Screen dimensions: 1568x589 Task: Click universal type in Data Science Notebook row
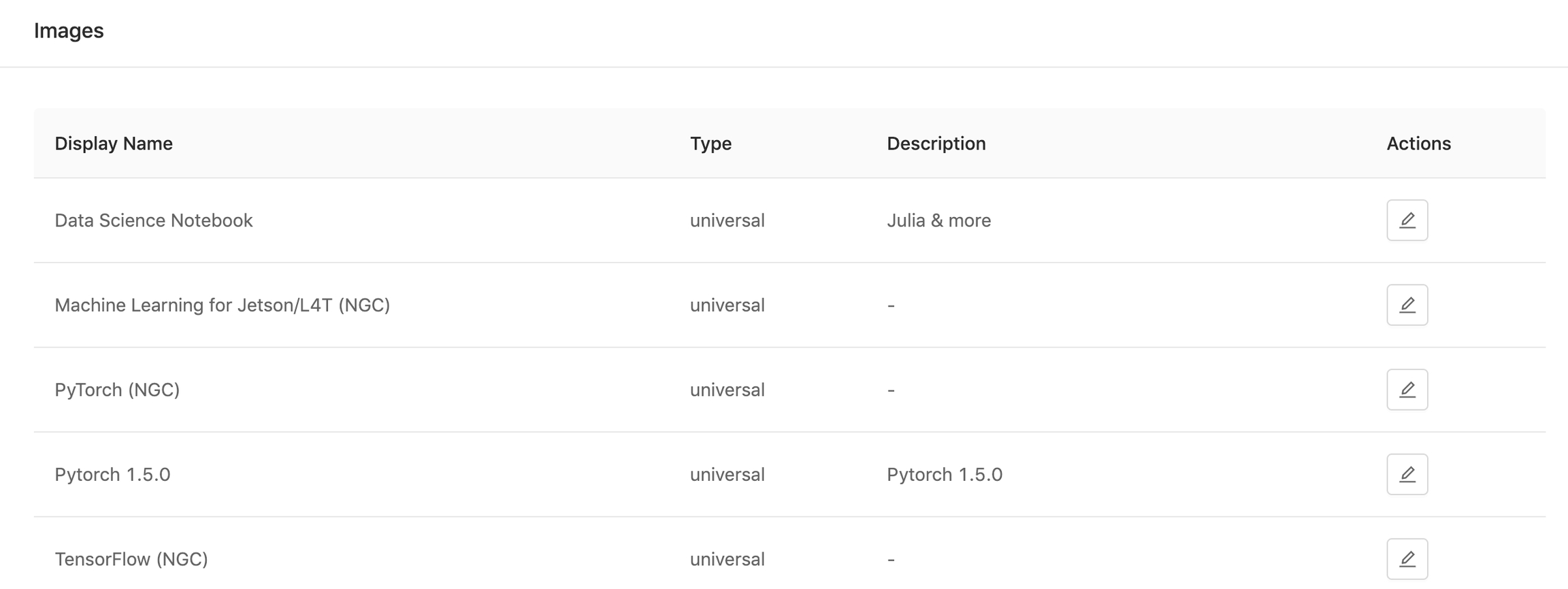point(728,220)
